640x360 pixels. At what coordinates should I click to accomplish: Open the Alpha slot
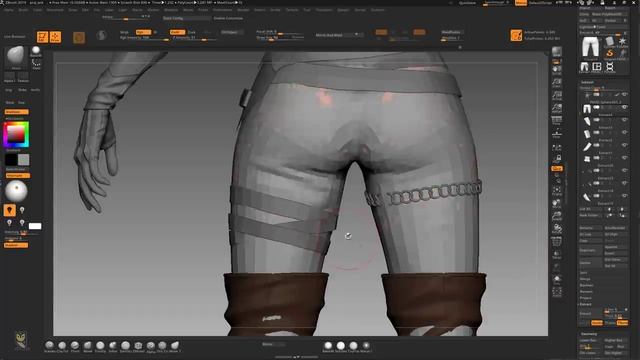10,76
